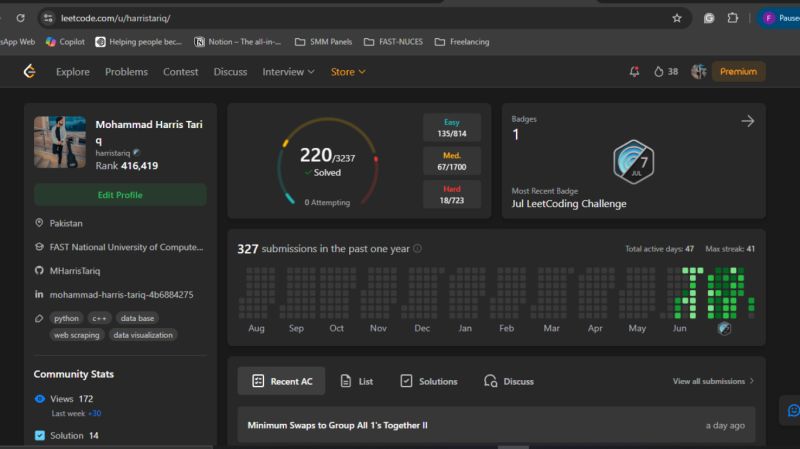Viewport: 800px width, 449px height.
Task: Open the Helping people bookmark
Action: pyautogui.click(x=138, y=42)
